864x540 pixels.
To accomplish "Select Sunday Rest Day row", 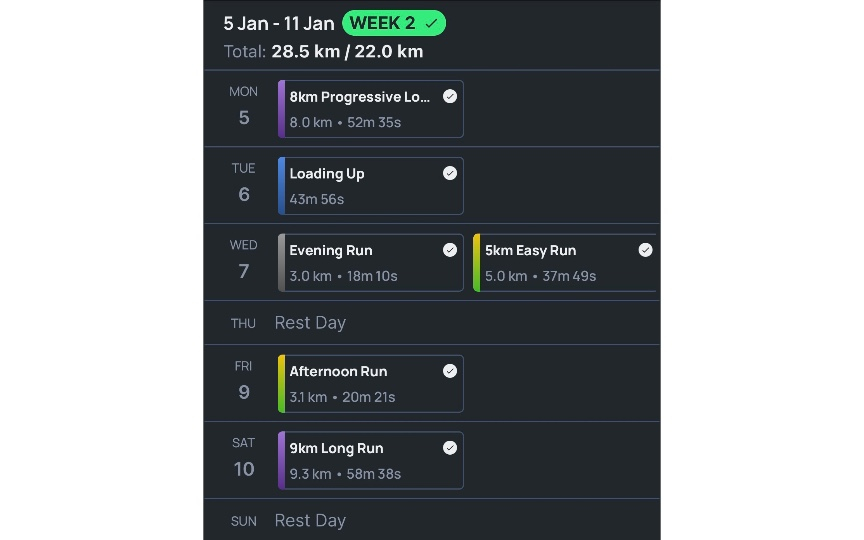I will pos(310,520).
